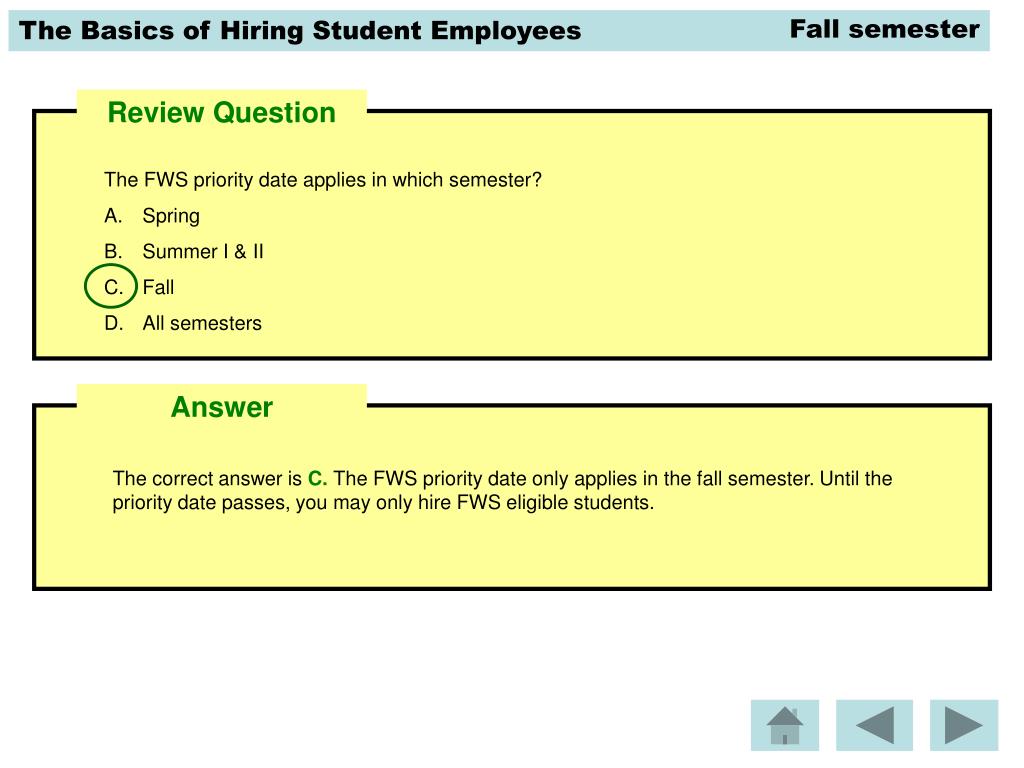Click the letter D. option marker

click(x=114, y=323)
